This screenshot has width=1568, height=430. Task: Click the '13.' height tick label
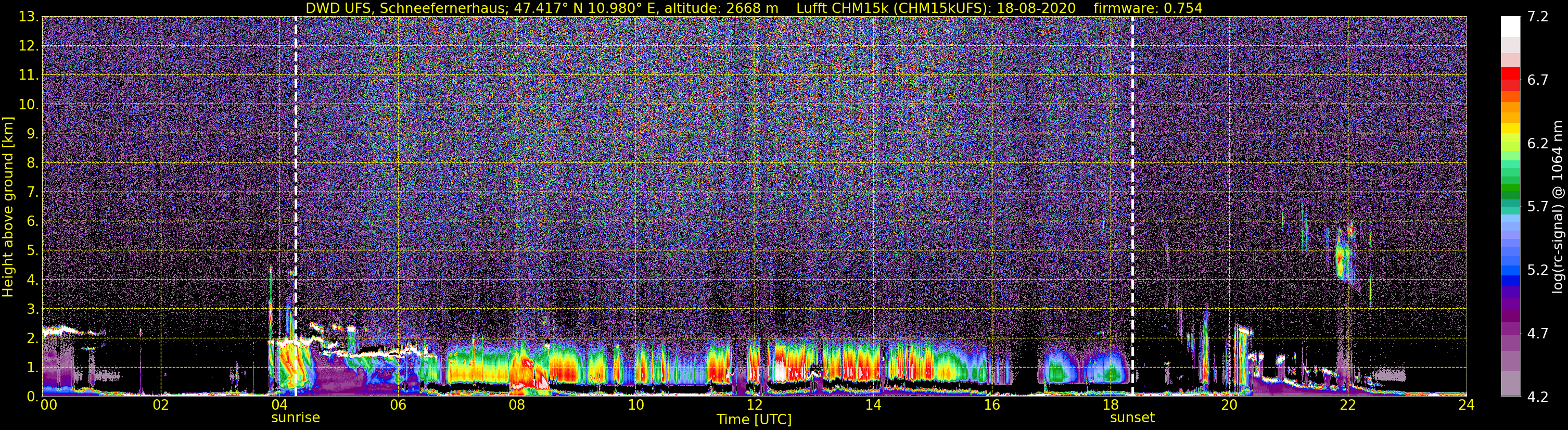(29, 17)
